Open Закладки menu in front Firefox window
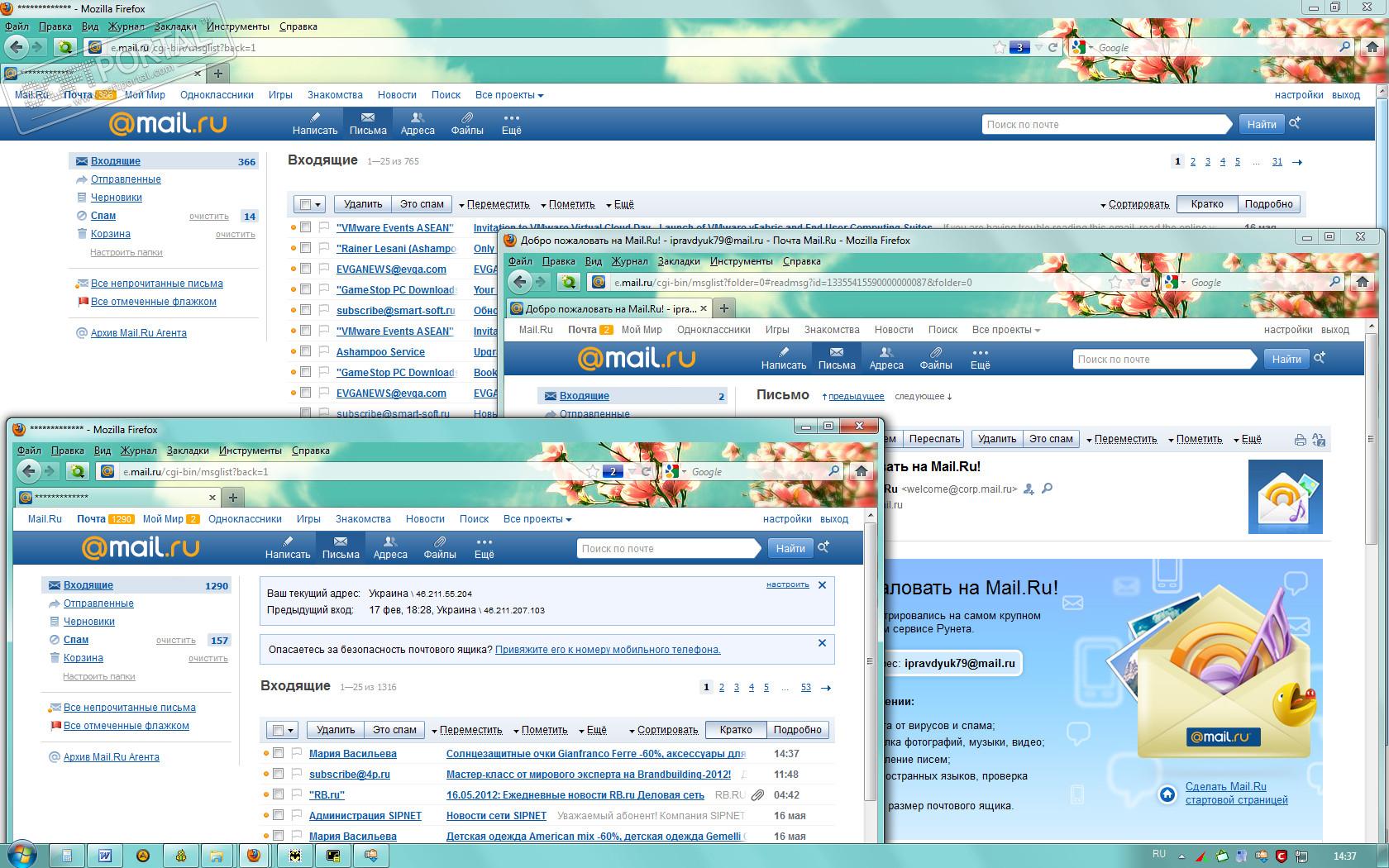The width and height of the screenshot is (1389, 868). [x=188, y=451]
